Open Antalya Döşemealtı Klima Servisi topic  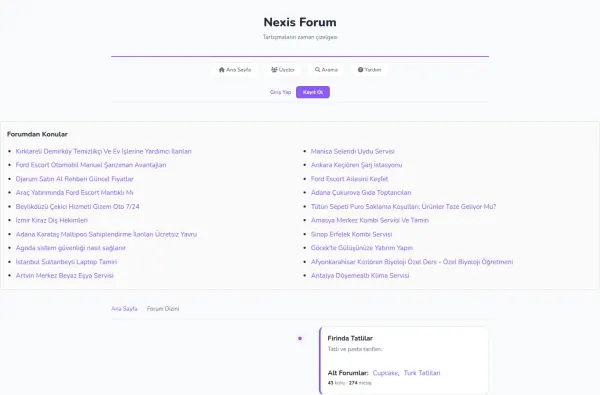click(360, 276)
